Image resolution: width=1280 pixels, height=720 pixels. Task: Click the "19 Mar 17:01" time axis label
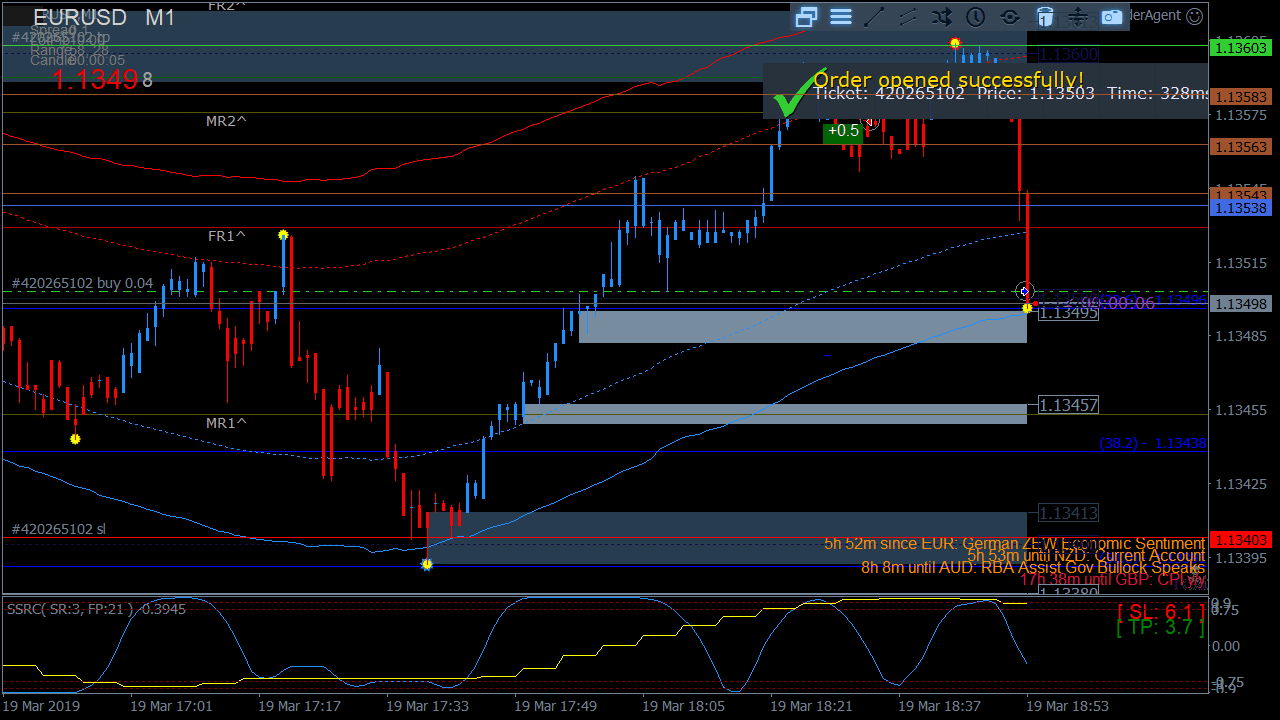[x=171, y=706]
